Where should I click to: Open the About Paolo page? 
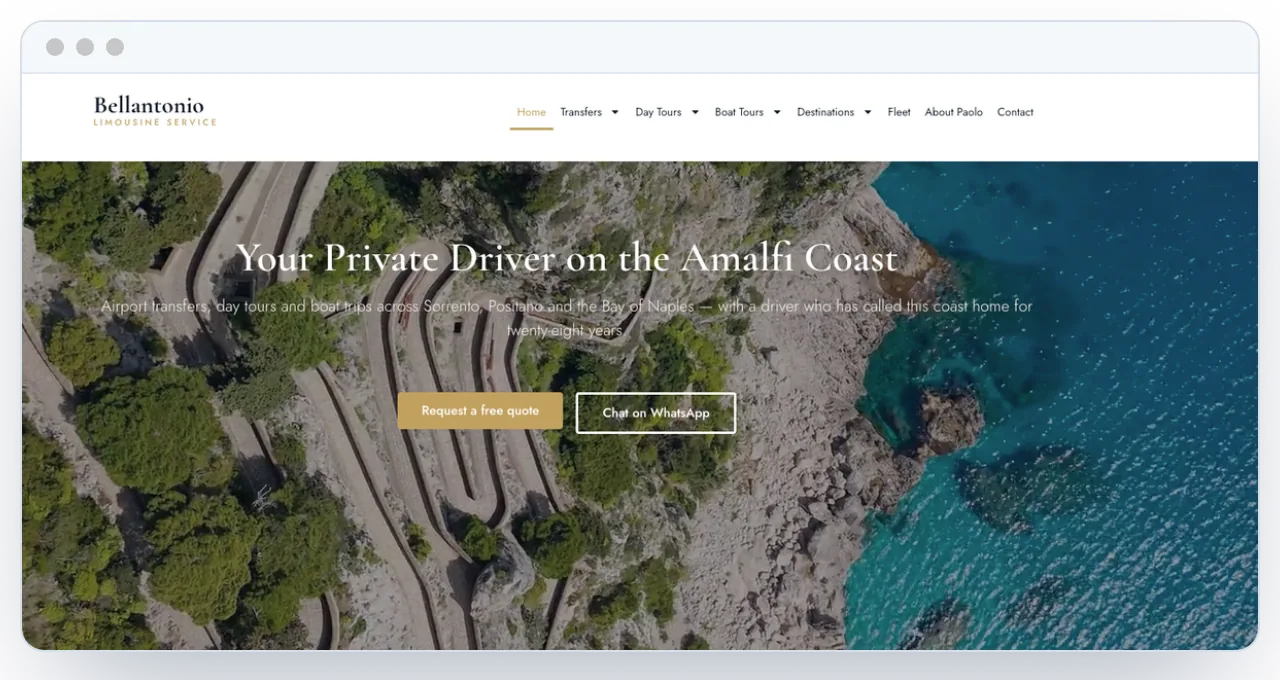pos(954,112)
